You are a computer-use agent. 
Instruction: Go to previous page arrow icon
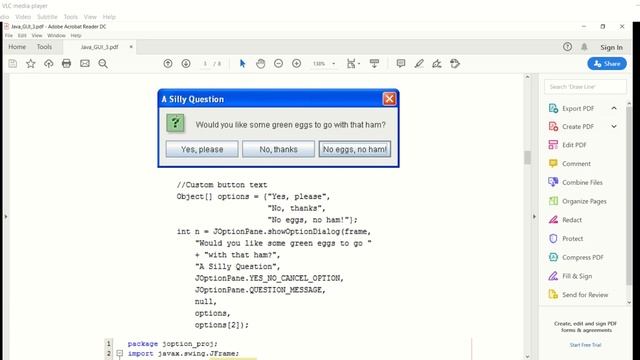coord(168,64)
